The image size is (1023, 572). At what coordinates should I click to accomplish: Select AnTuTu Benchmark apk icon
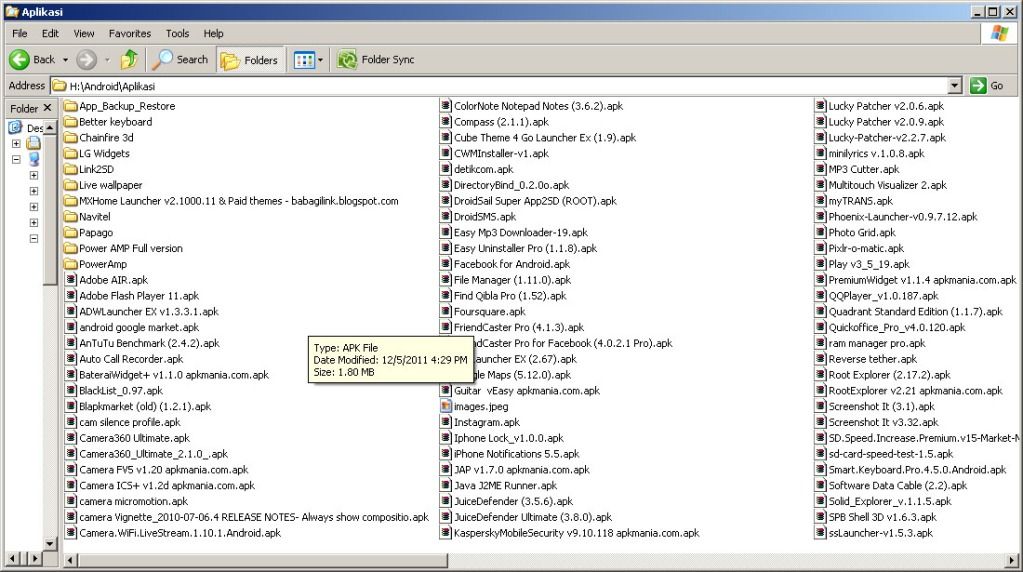pos(71,343)
